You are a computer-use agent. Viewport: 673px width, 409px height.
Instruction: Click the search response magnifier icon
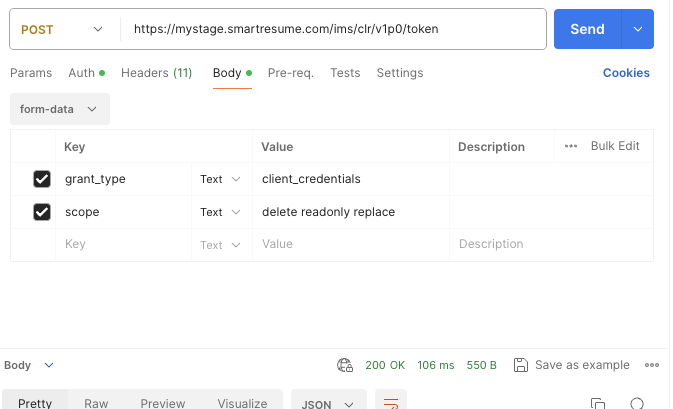pos(637,403)
